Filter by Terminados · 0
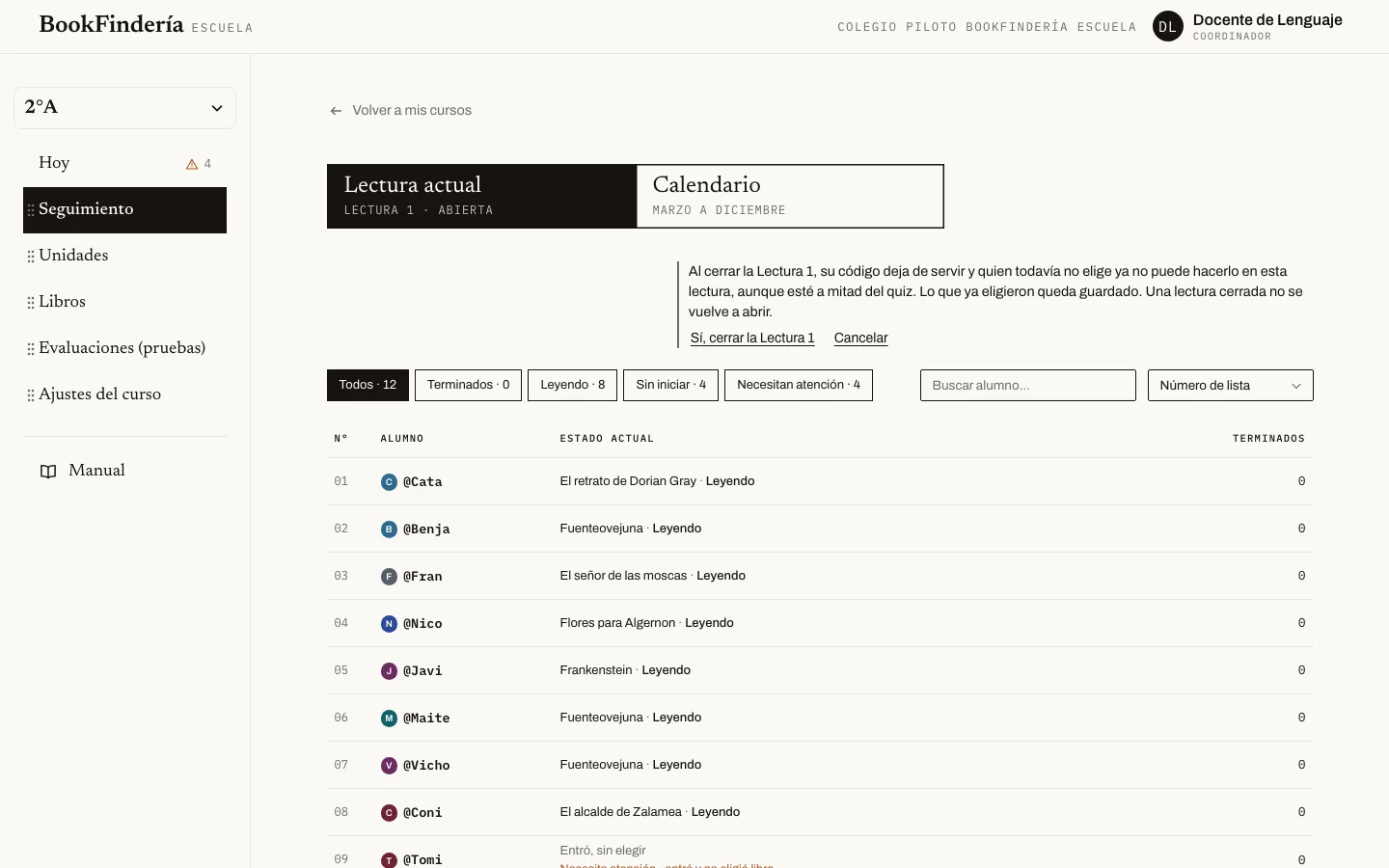The height and width of the screenshot is (868, 1389). [468, 385]
